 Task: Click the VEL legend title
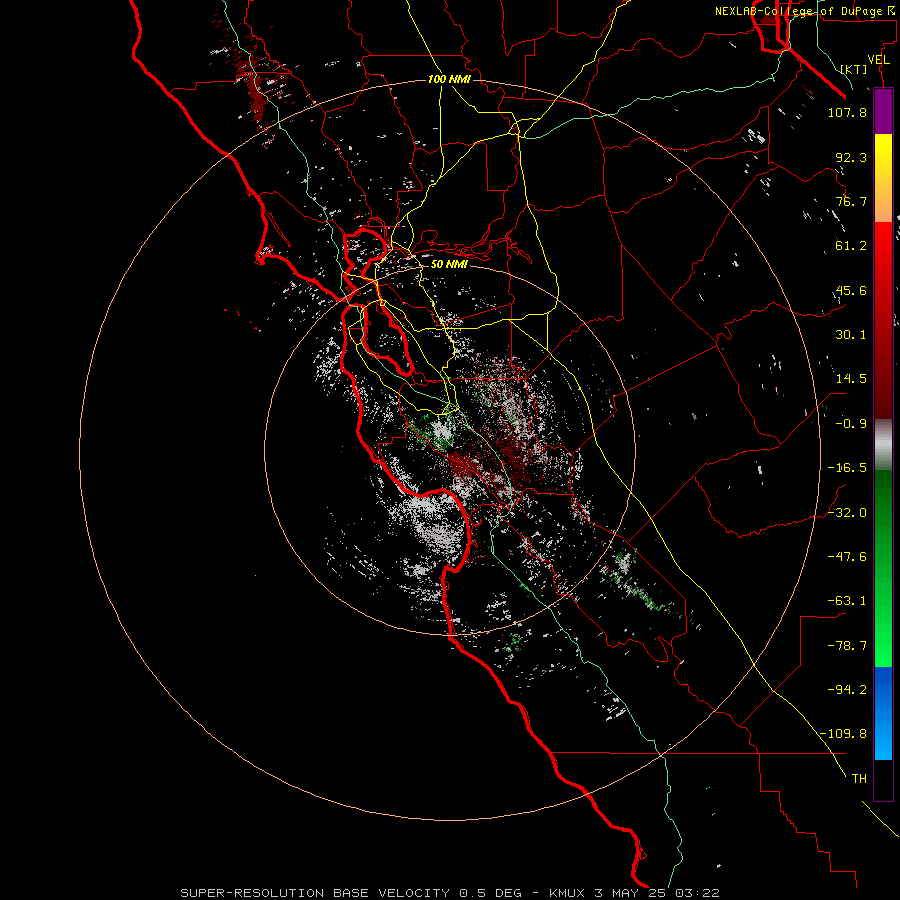tap(878, 60)
